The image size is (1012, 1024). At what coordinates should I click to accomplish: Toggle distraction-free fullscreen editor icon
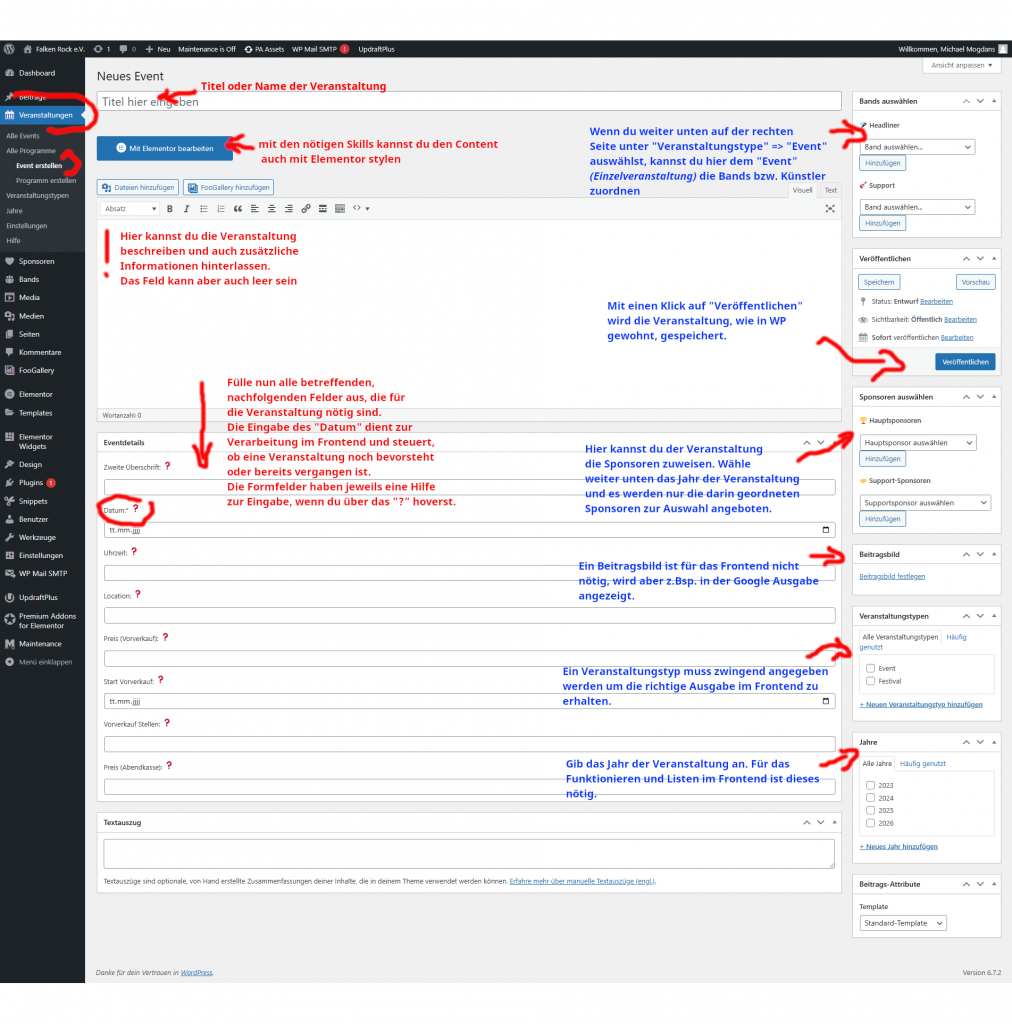(x=829, y=209)
